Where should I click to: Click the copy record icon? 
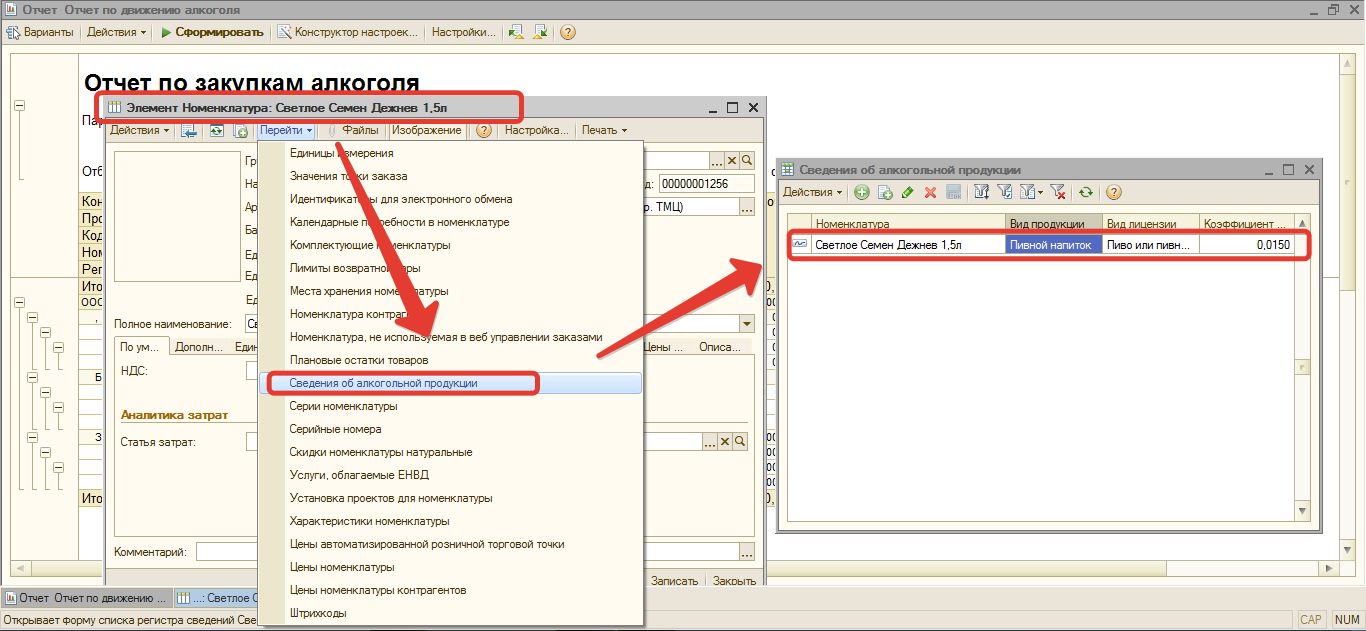tap(884, 192)
